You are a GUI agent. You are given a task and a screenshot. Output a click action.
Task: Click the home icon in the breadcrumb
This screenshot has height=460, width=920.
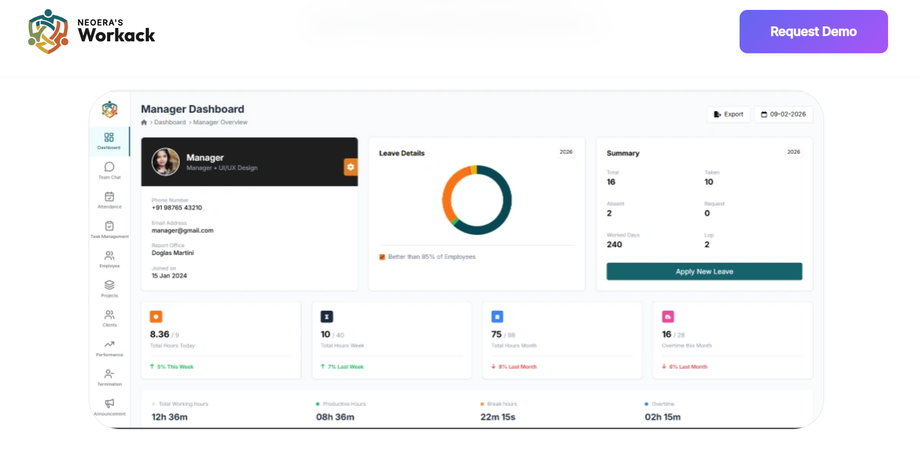144,122
